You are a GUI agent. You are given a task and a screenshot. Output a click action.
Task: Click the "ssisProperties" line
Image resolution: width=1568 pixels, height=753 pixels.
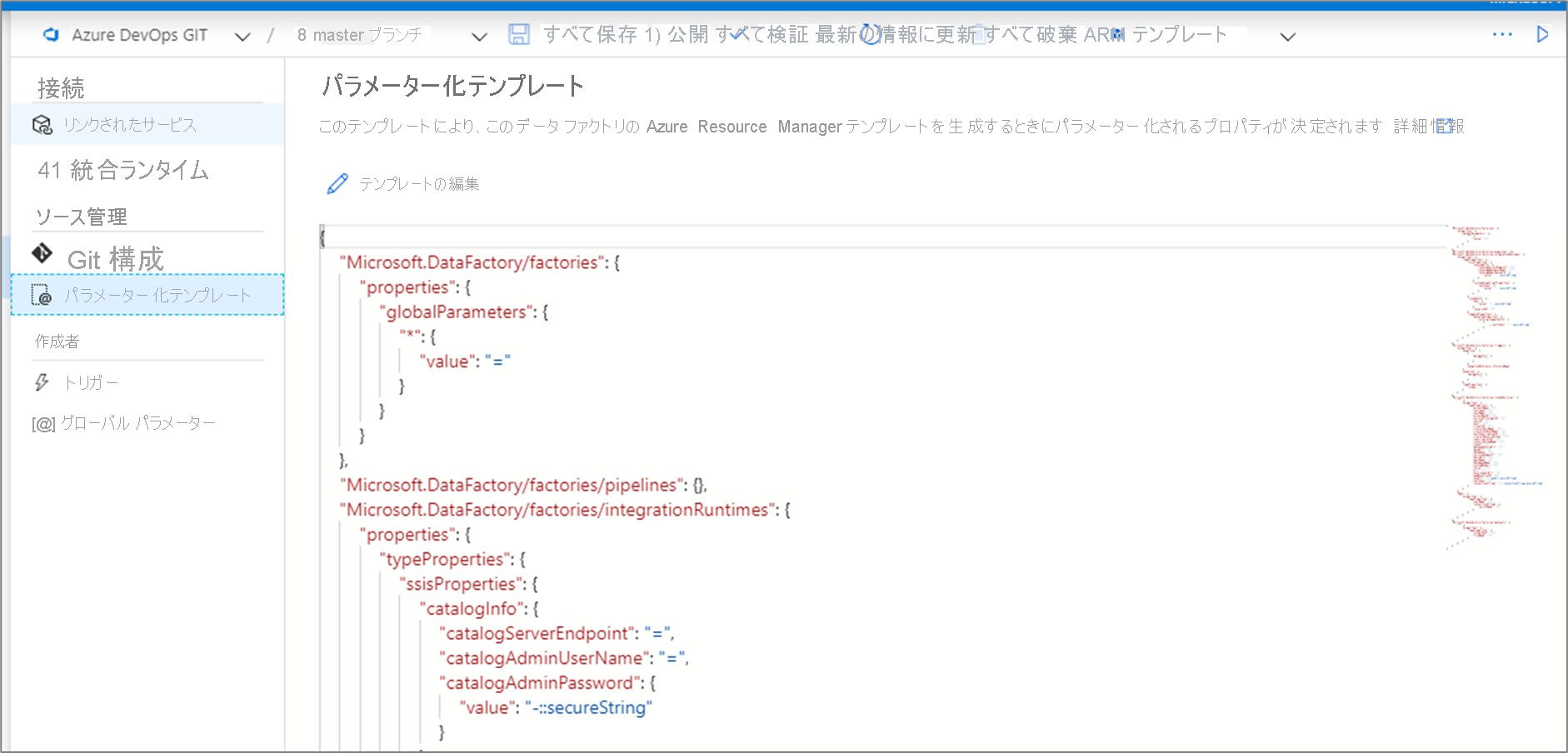click(469, 584)
